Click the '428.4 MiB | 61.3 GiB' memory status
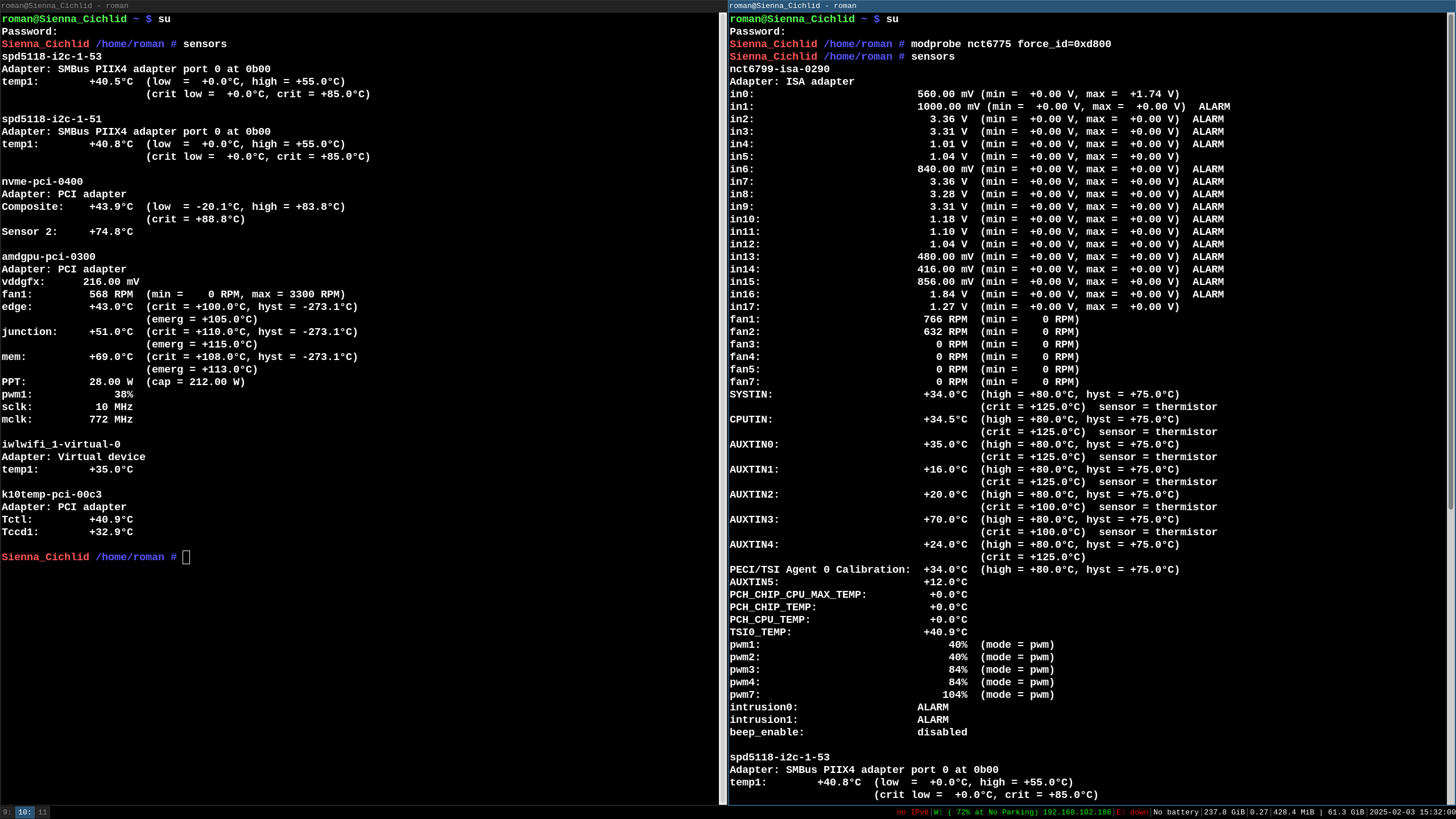1456x819 pixels. (x=1318, y=812)
